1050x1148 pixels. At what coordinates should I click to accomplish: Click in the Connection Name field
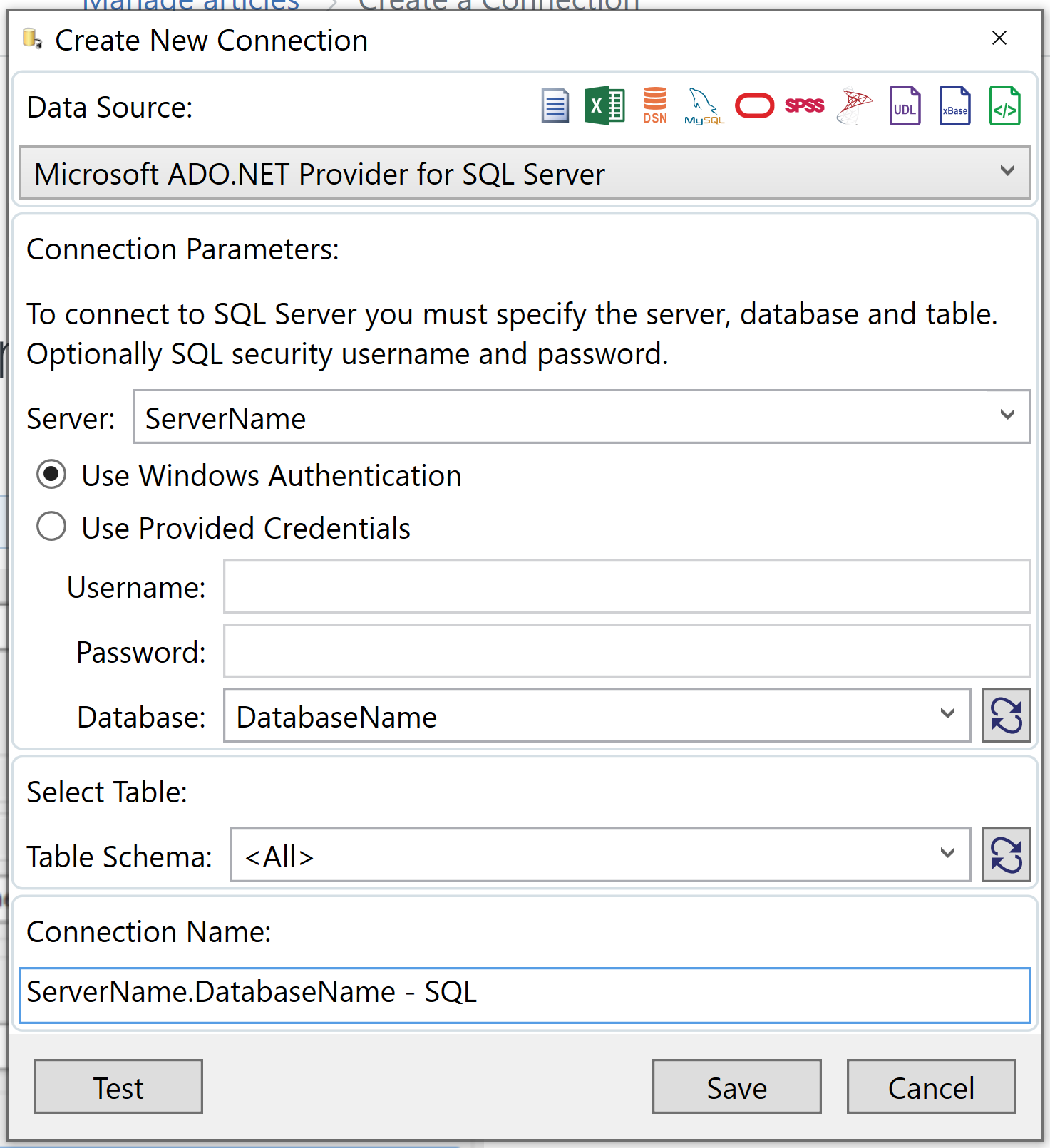524,995
